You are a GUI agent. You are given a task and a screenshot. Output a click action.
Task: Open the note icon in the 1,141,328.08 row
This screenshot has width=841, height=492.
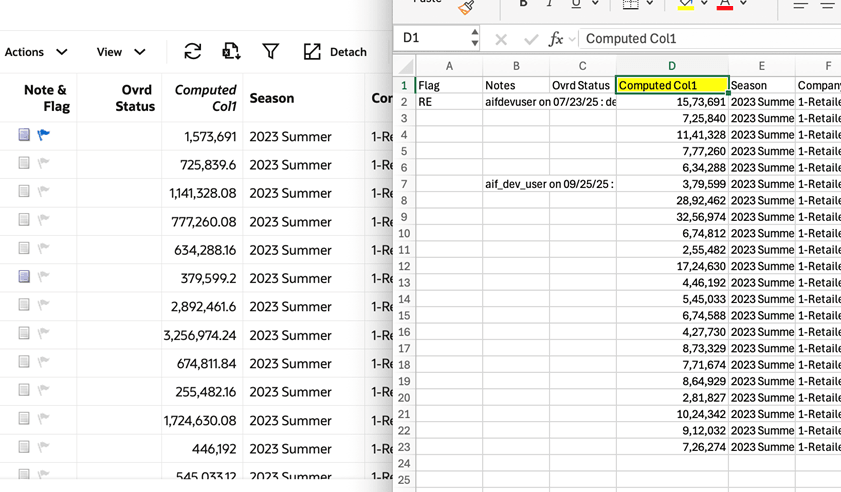[x=24, y=191]
